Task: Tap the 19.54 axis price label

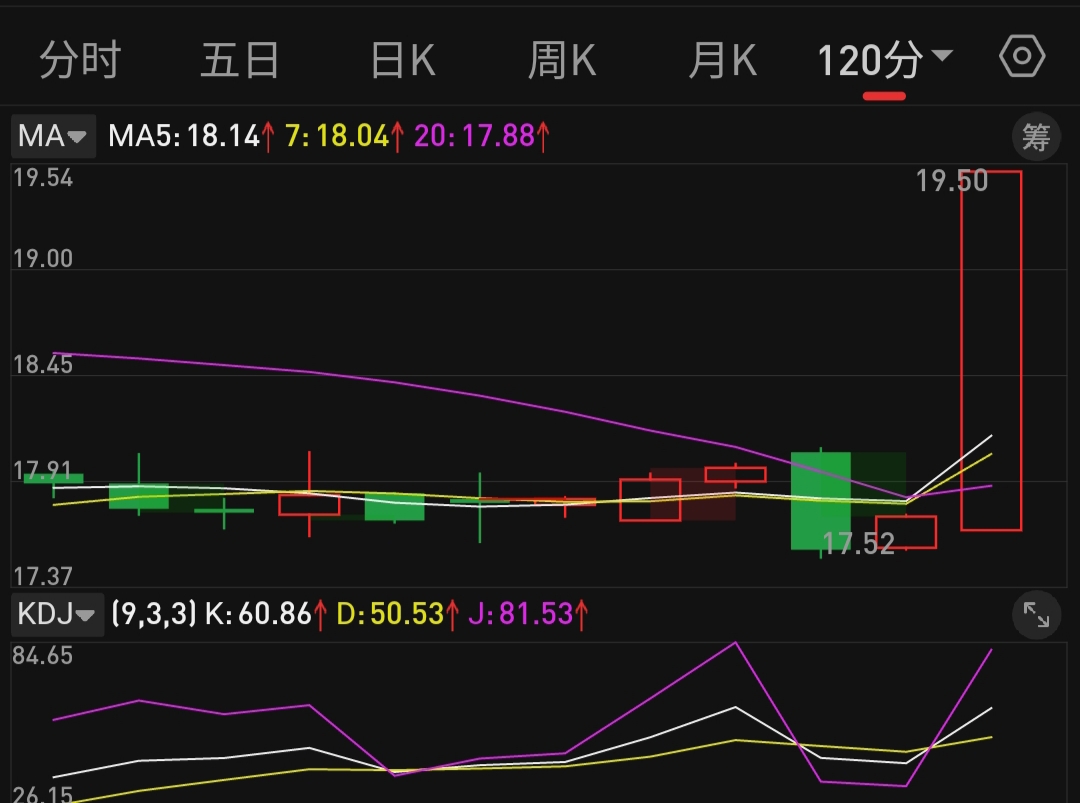Action: pos(43,178)
